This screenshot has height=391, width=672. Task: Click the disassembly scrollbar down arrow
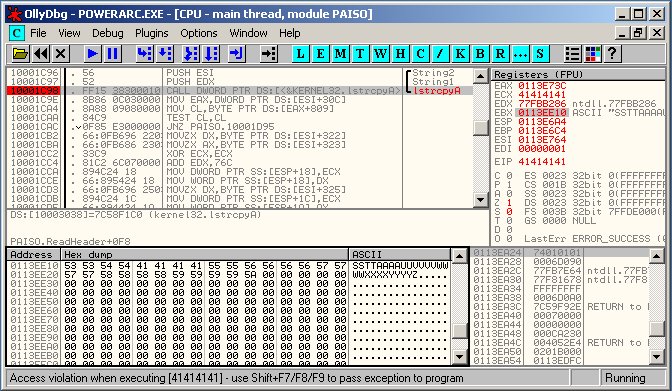click(x=480, y=199)
